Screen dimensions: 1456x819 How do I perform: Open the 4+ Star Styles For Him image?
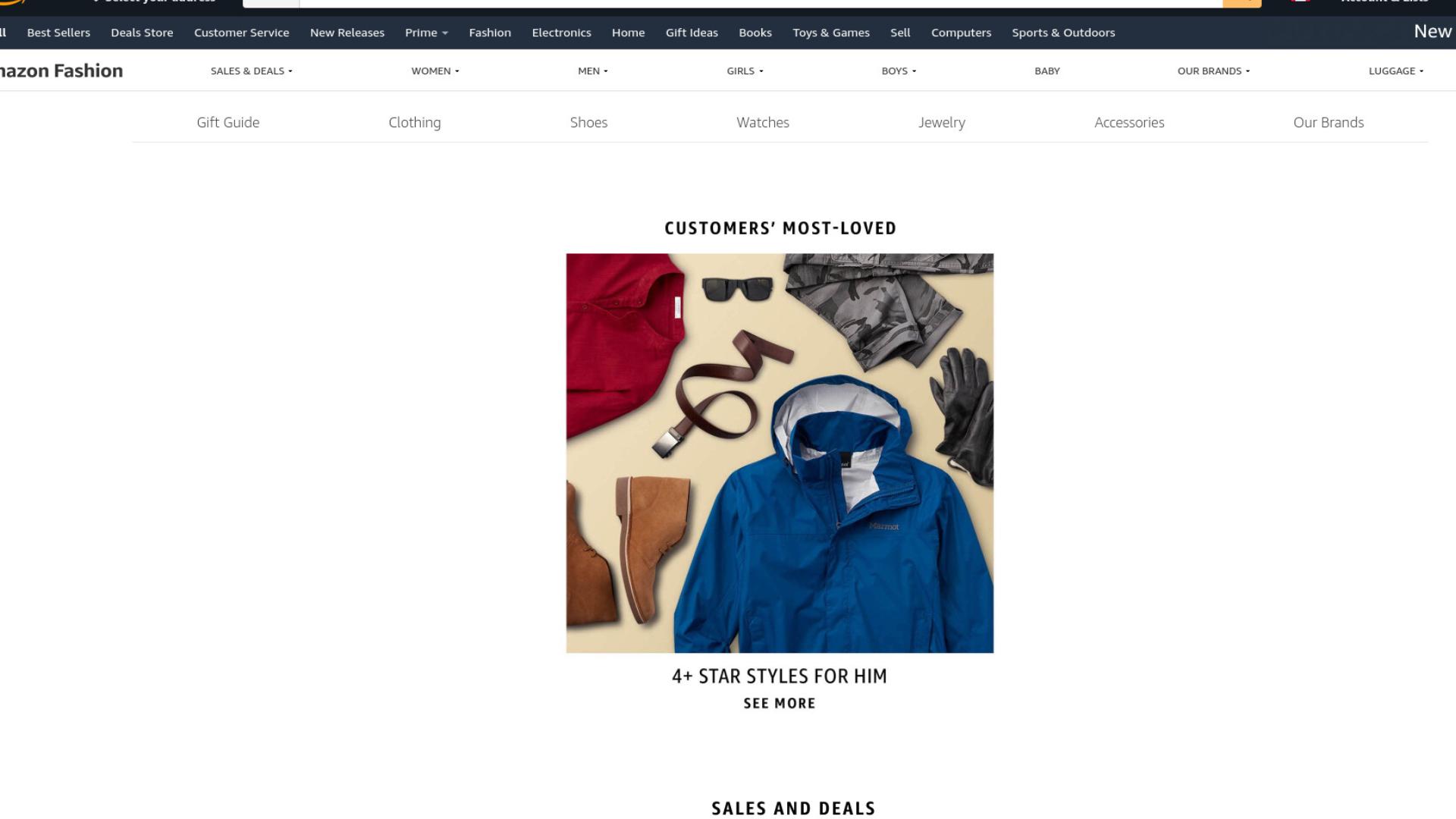coord(780,453)
